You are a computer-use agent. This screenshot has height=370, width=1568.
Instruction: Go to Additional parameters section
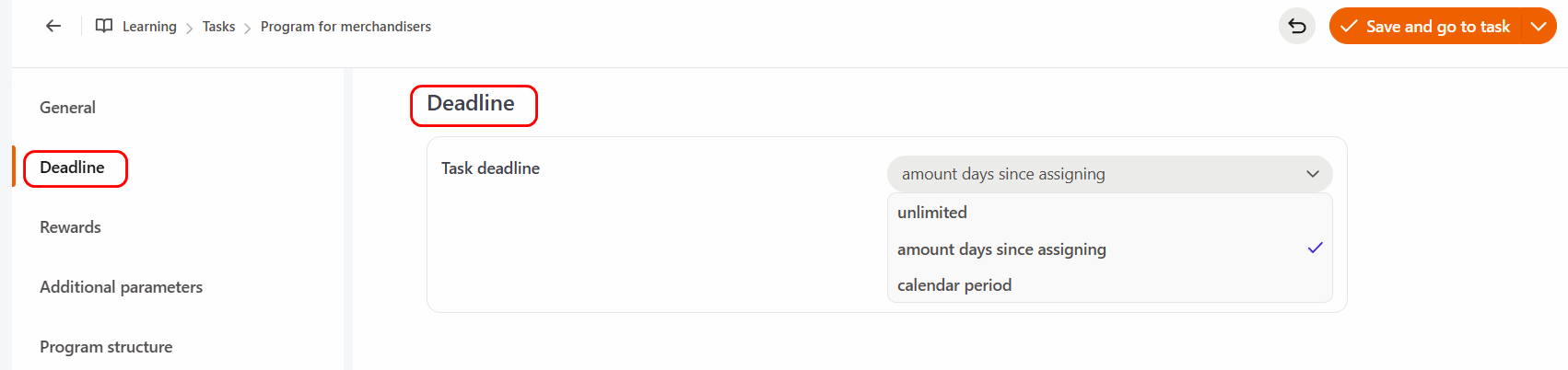coord(121,287)
